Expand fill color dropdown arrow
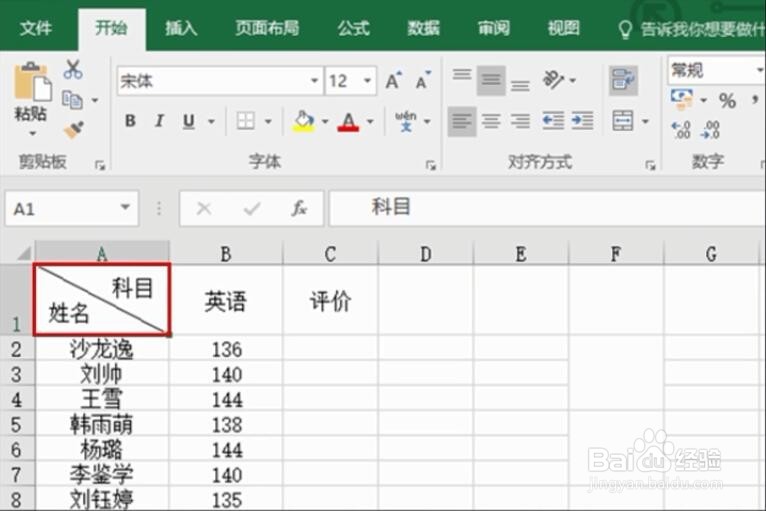This screenshot has height=511, width=766. (325, 121)
